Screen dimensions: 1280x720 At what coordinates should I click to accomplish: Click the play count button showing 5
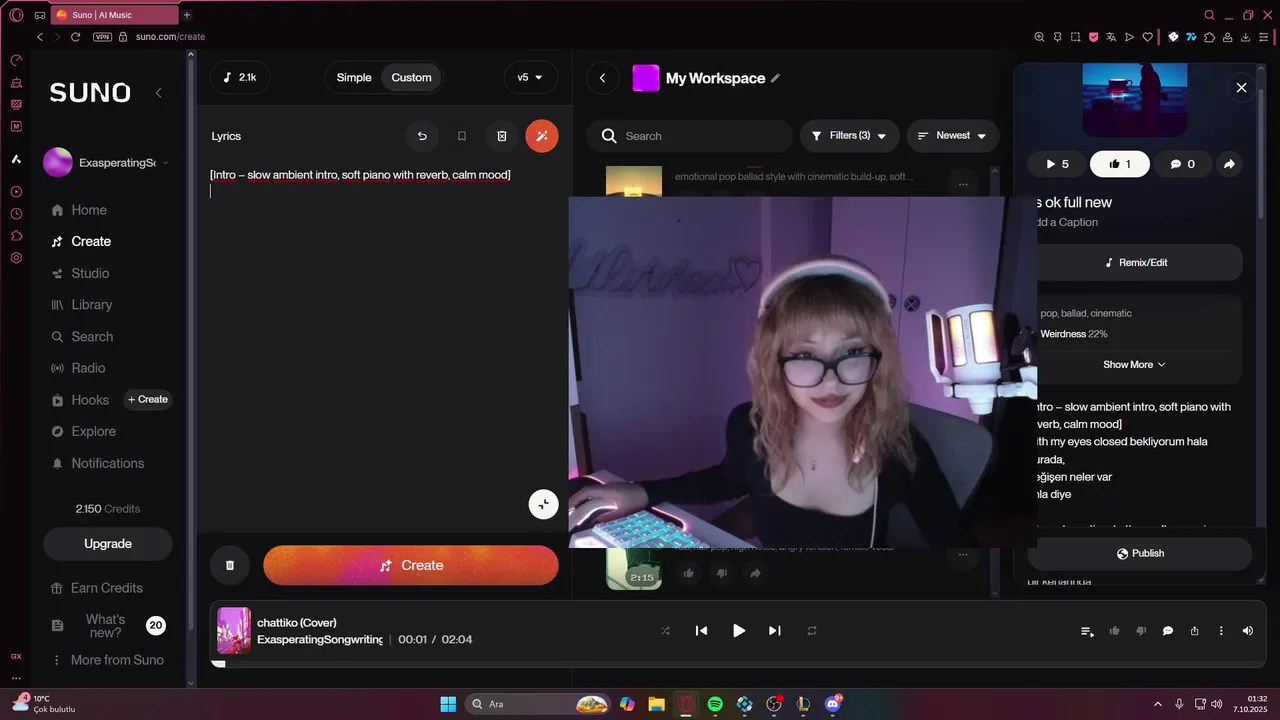point(1057,164)
